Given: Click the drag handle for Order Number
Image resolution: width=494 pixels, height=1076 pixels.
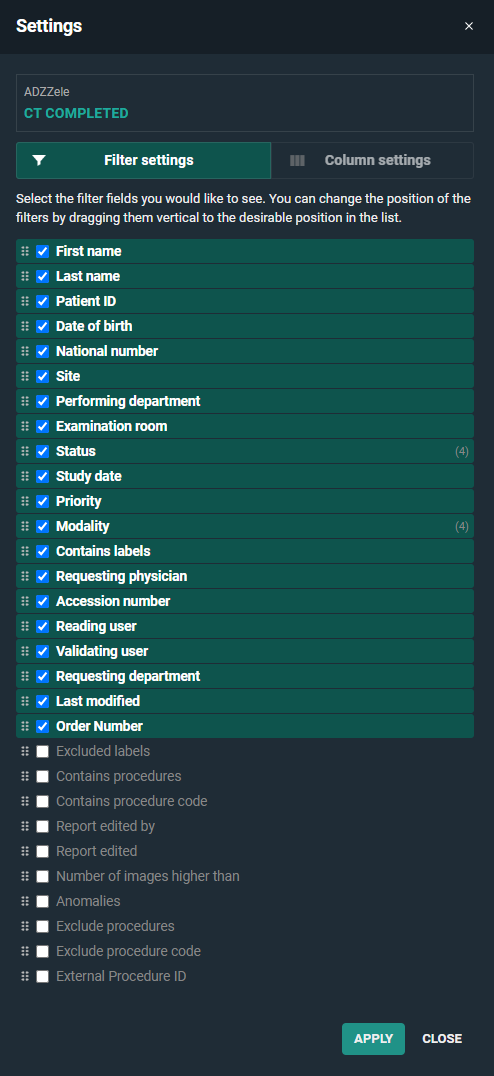Looking at the screenshot, I should 25,726.
